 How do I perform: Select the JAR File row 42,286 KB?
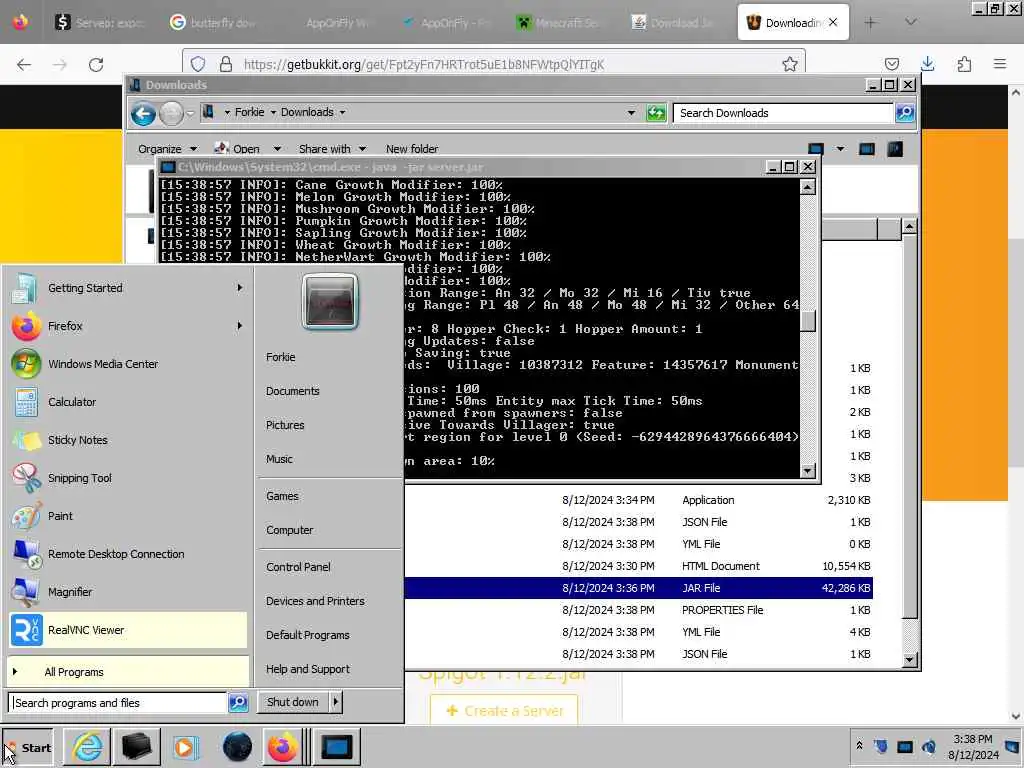pos(638,588)
